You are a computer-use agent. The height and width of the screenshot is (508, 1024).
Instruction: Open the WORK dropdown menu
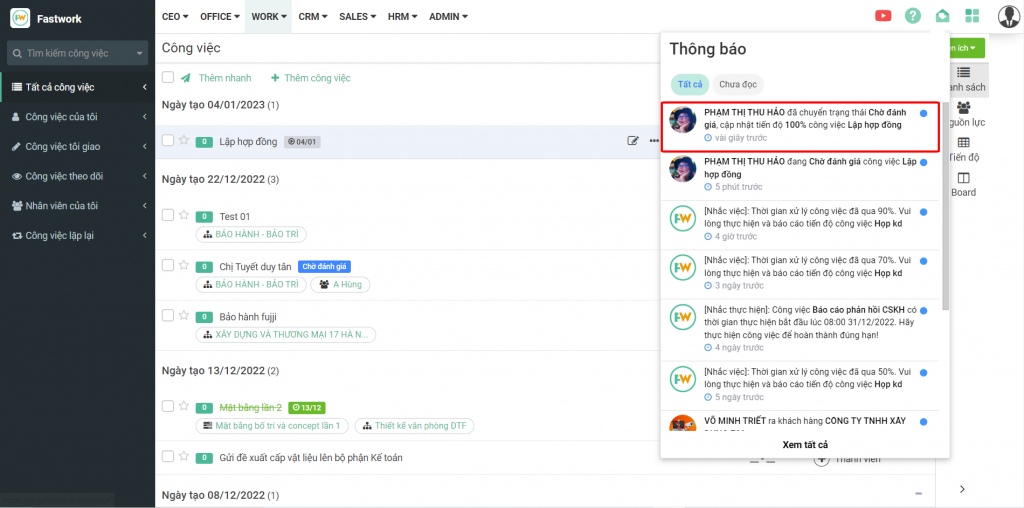pyautogui.click(x=269, y=17)
